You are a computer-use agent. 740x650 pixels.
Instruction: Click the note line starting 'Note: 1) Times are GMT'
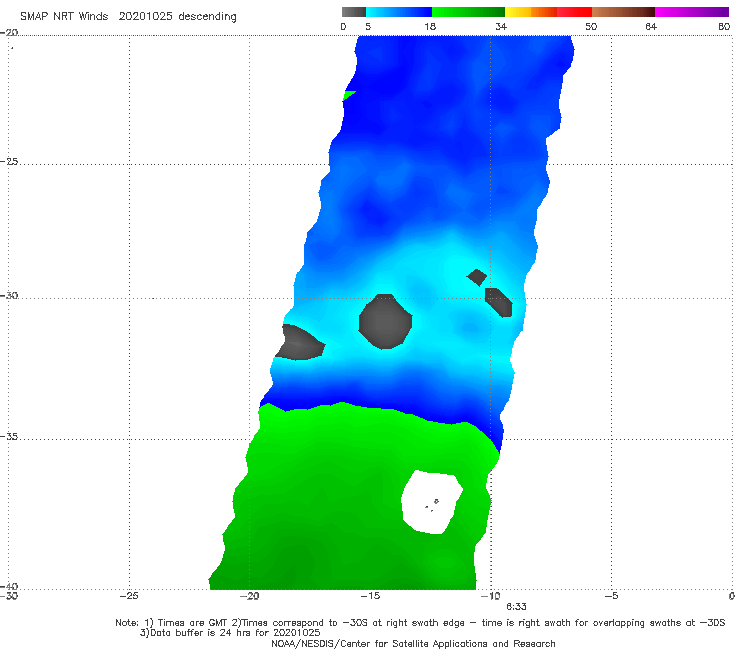420,623
